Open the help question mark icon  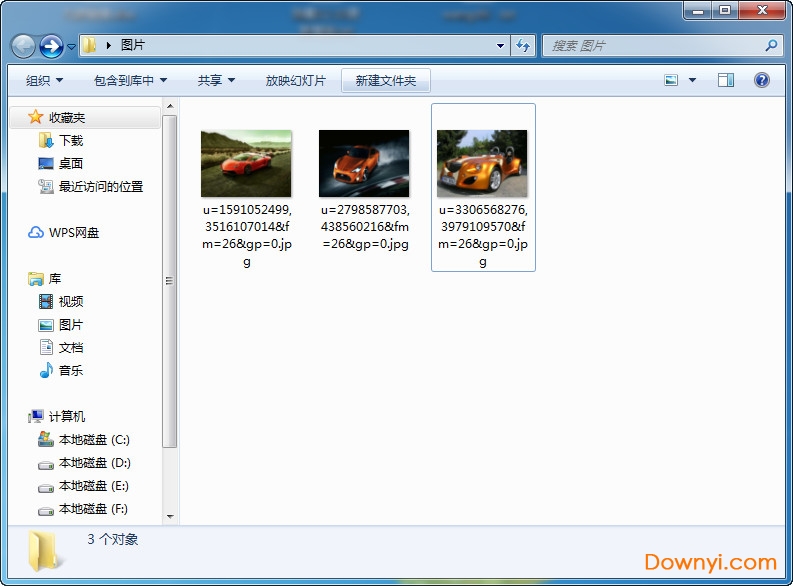[x=762, y=80]
